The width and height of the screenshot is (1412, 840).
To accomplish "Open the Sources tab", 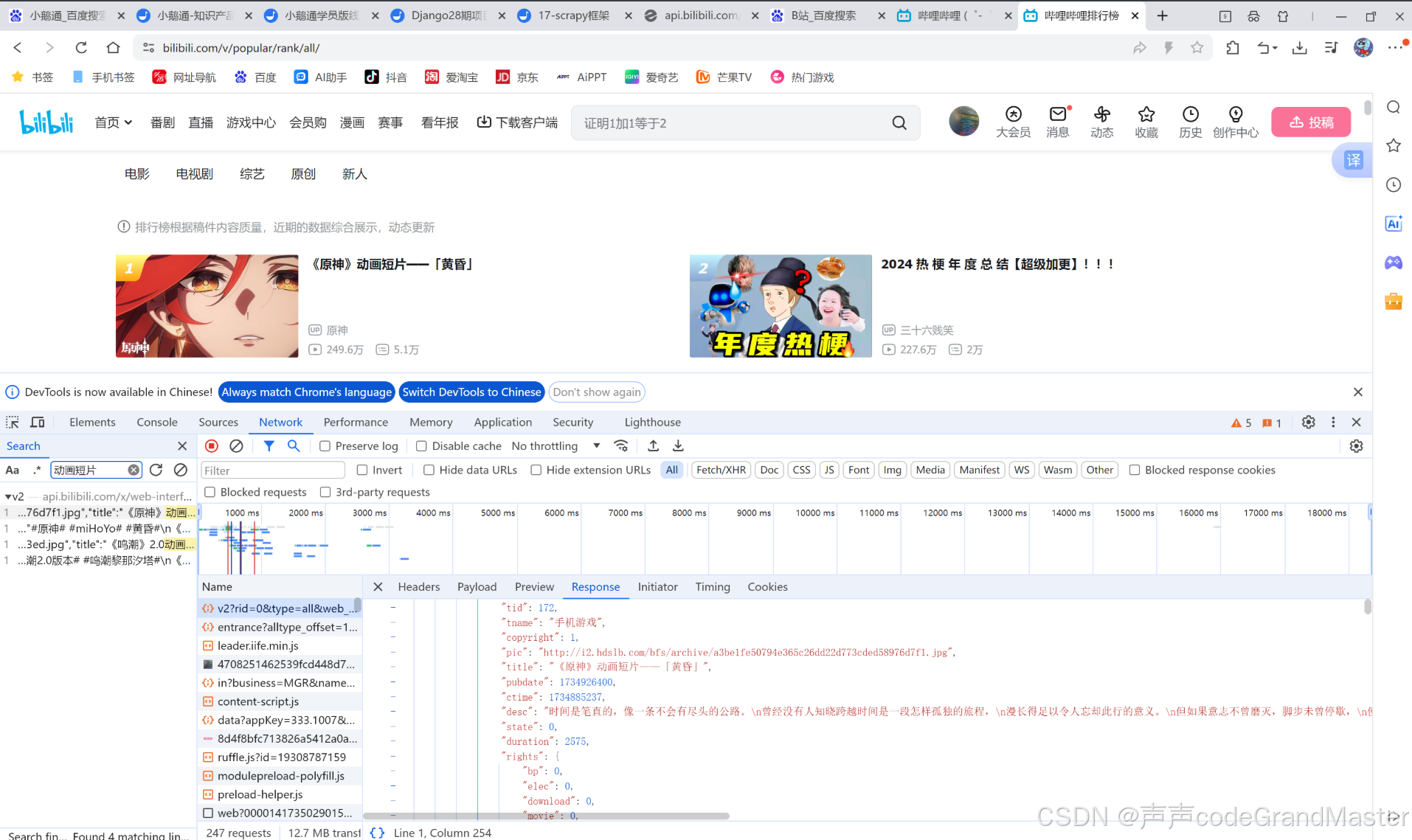I will coord(218,422).
